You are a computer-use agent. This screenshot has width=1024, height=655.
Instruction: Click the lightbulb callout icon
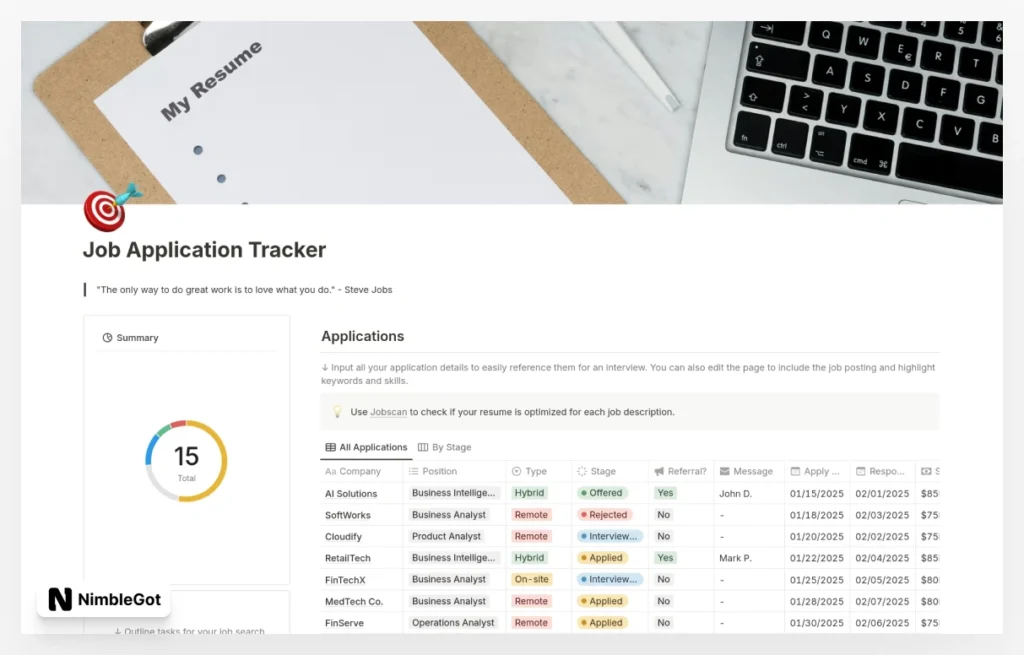tap(337, 412)
